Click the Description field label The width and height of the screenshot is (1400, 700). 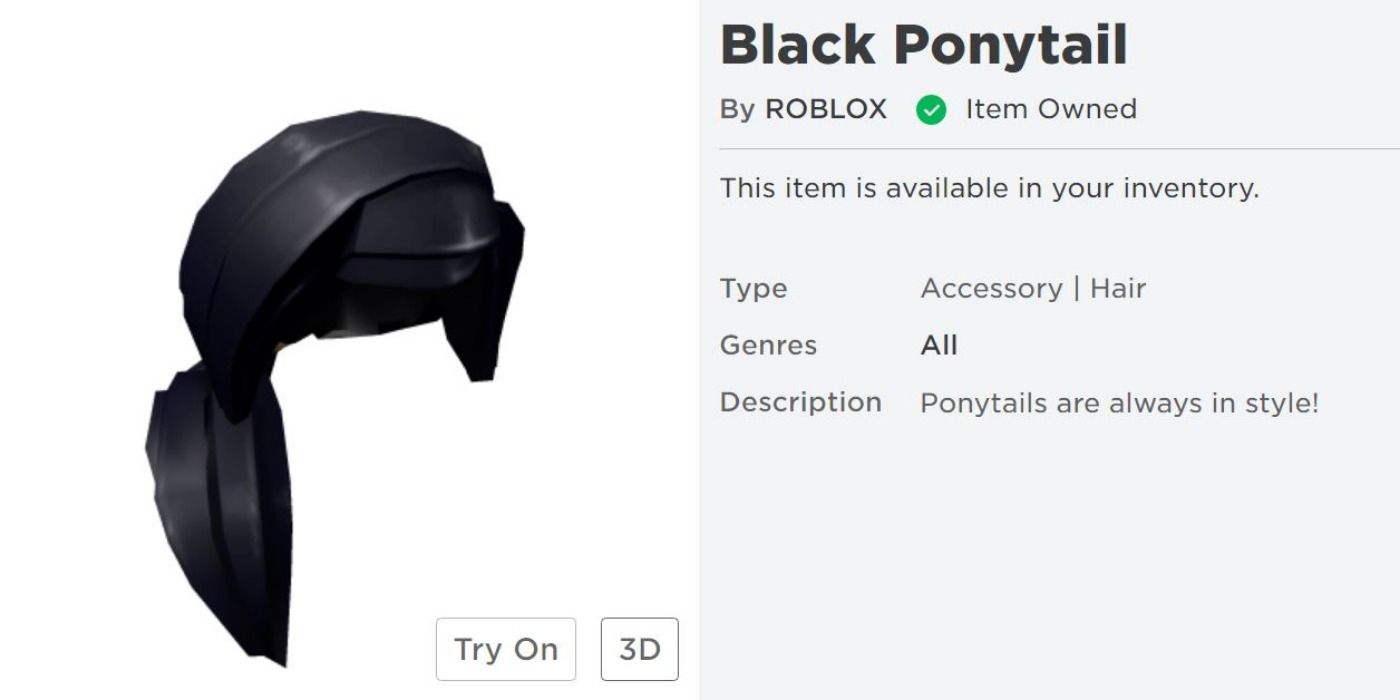coord(800,403)
